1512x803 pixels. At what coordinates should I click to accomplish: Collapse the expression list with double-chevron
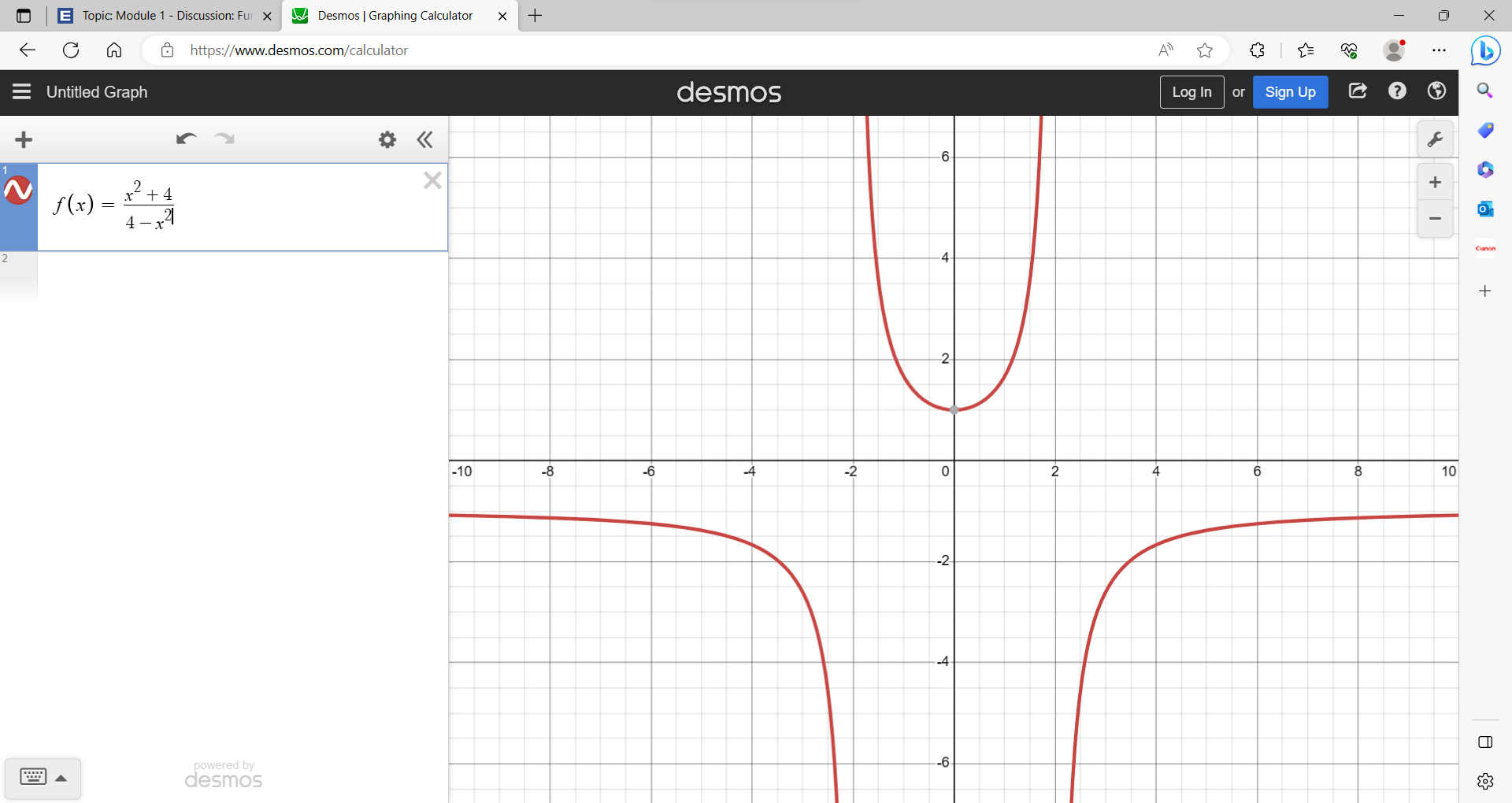(424, 139)
